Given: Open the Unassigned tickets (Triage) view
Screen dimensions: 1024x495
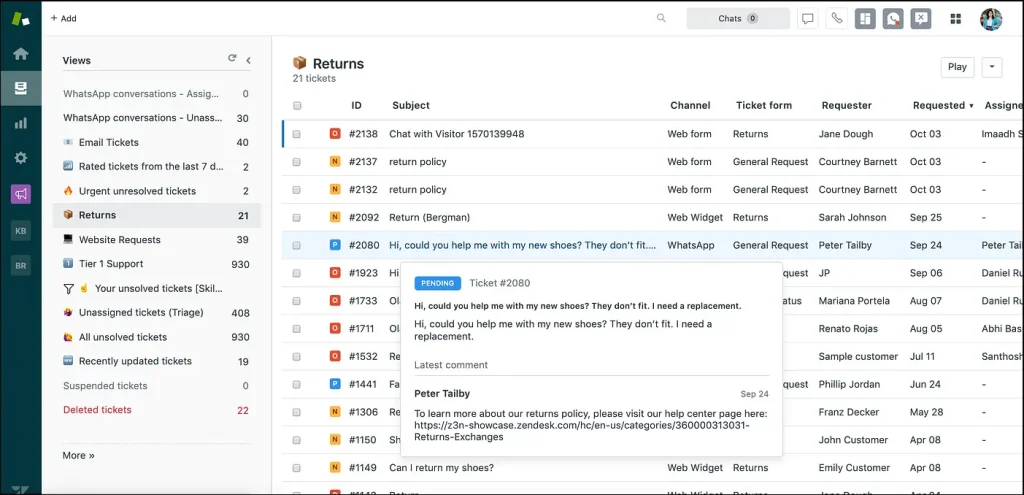Looking at the screenshot, I should click(x=156, y=312).
